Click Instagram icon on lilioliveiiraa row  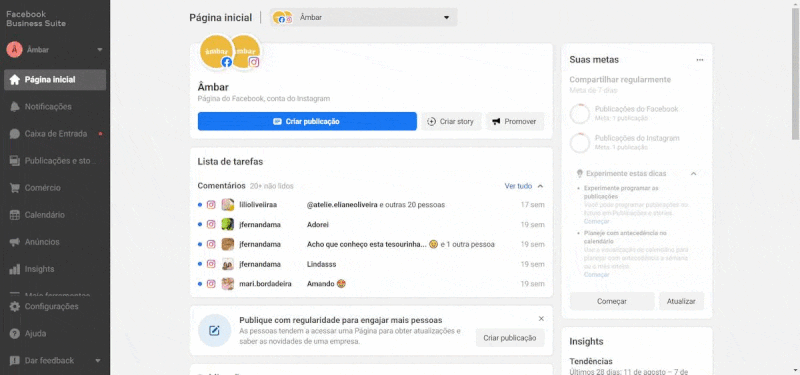(211, 205)
